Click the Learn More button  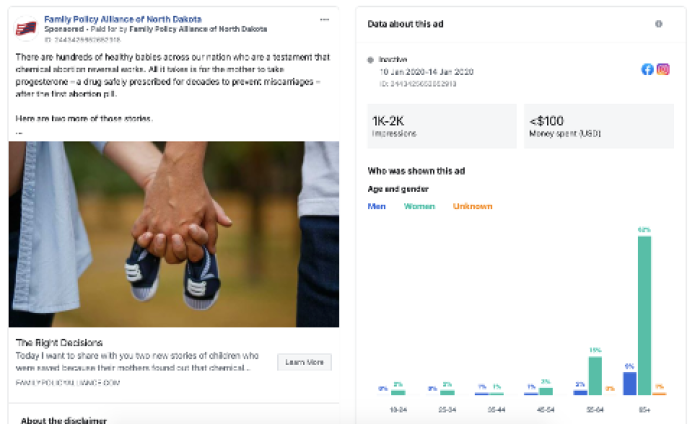click(304, 362)
